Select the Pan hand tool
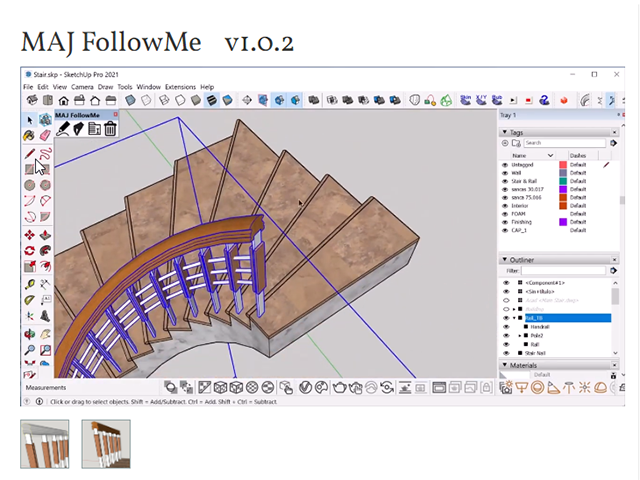640x480 pixels. (x=45, y=335)
